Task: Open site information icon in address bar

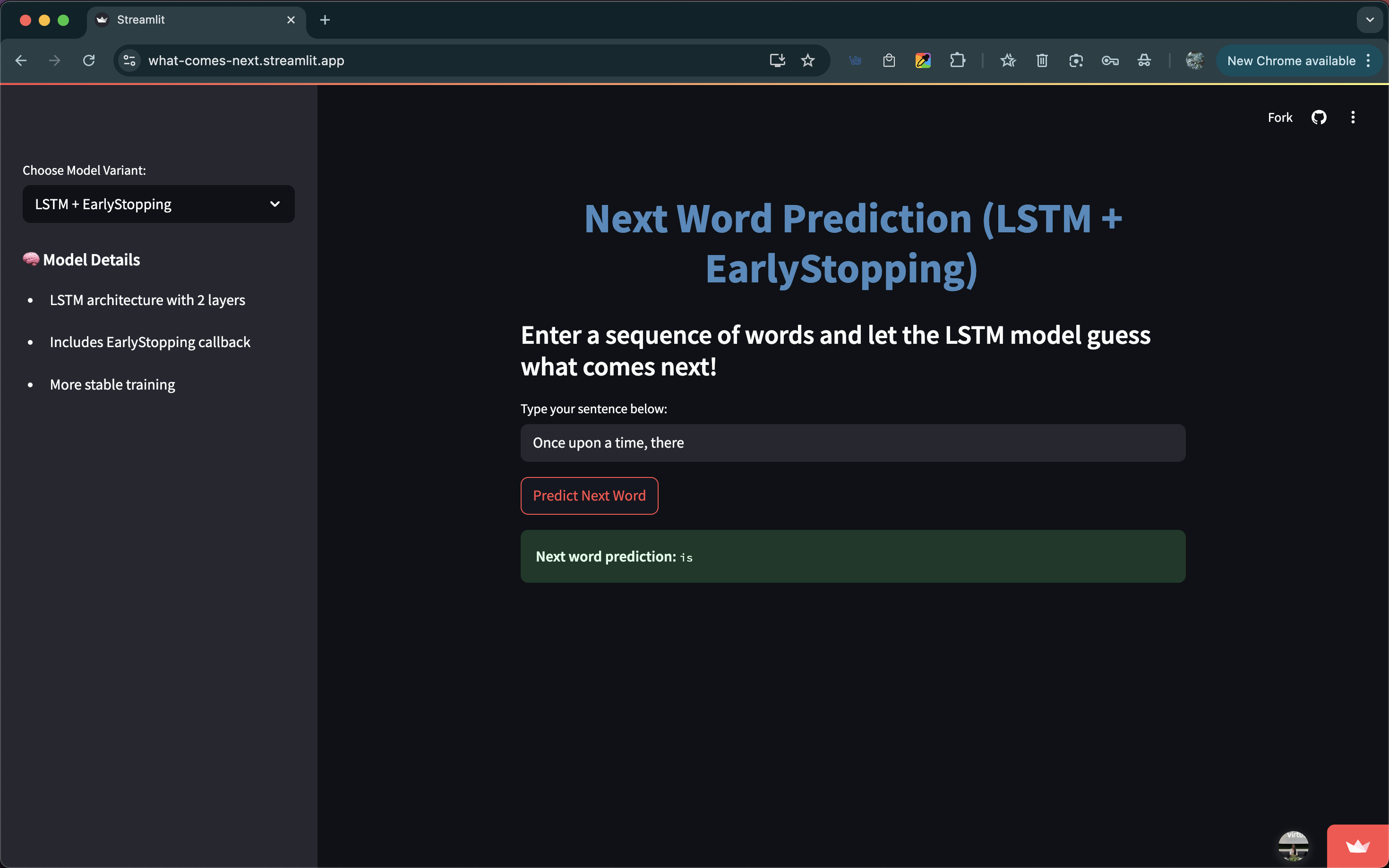Action: click(x=130, y=60)
